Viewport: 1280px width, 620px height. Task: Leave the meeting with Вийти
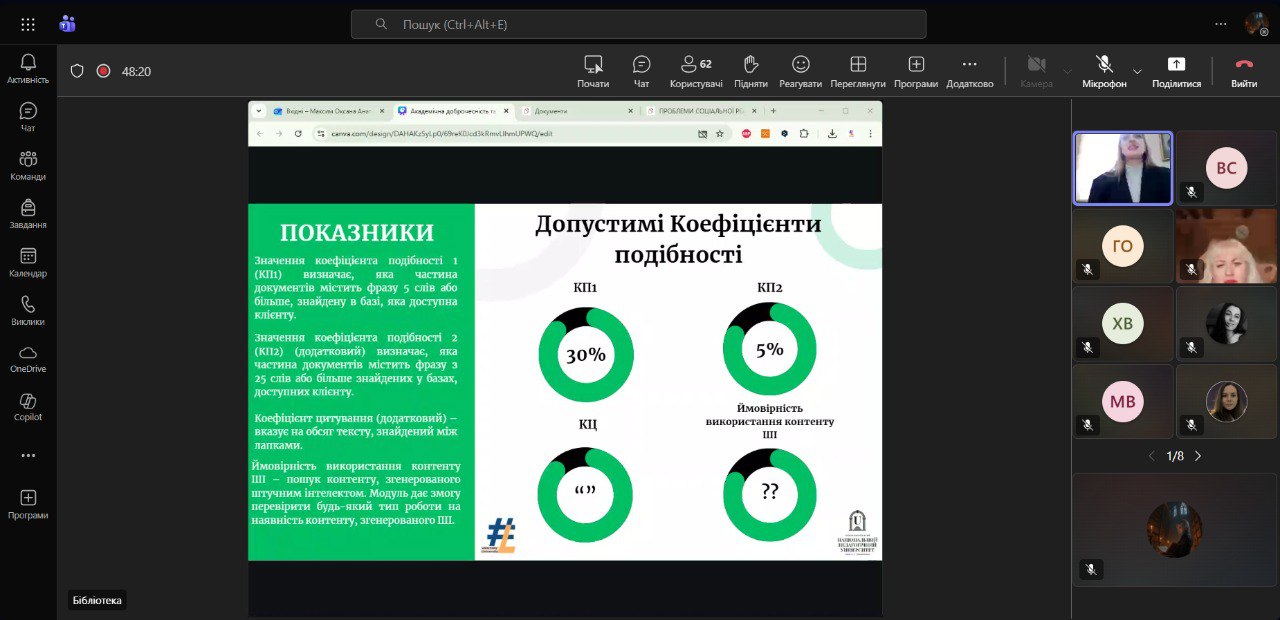coord(1244,71)
